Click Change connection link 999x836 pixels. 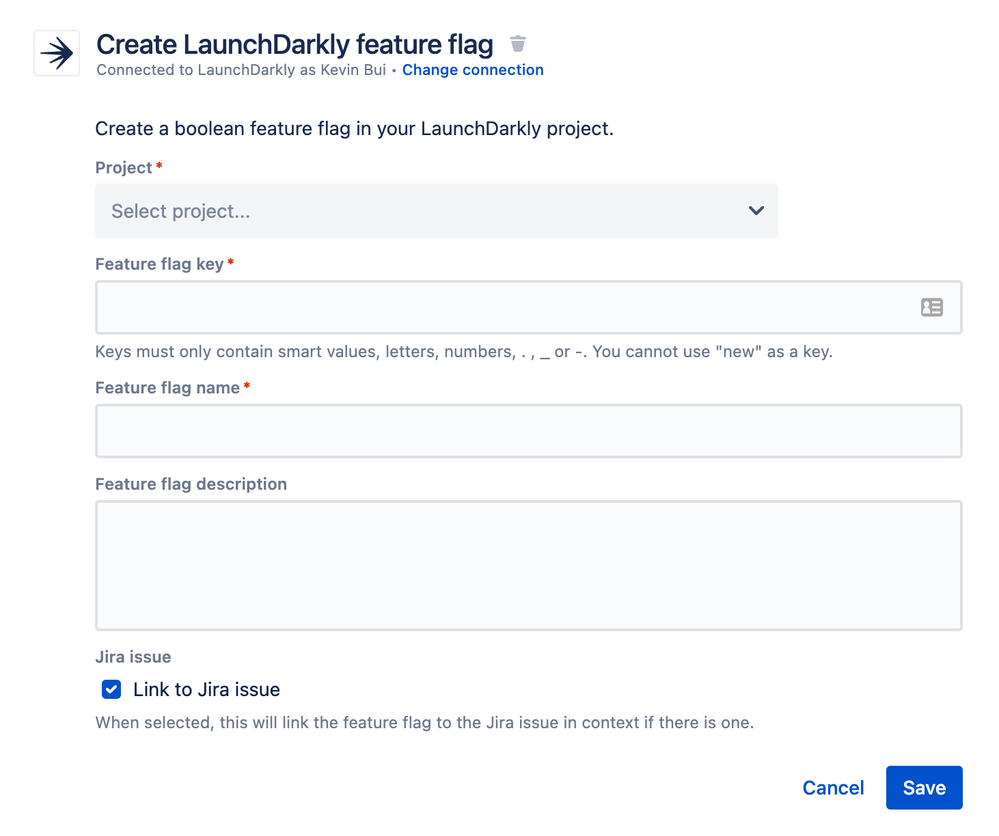click(x=473, y=69)
